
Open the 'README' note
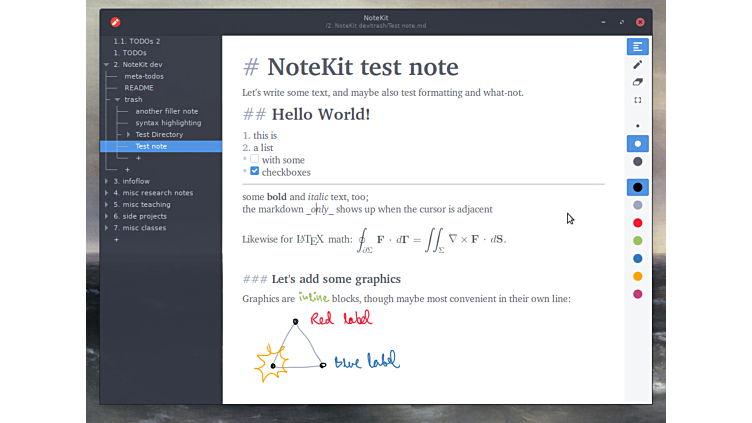(139, 88)
